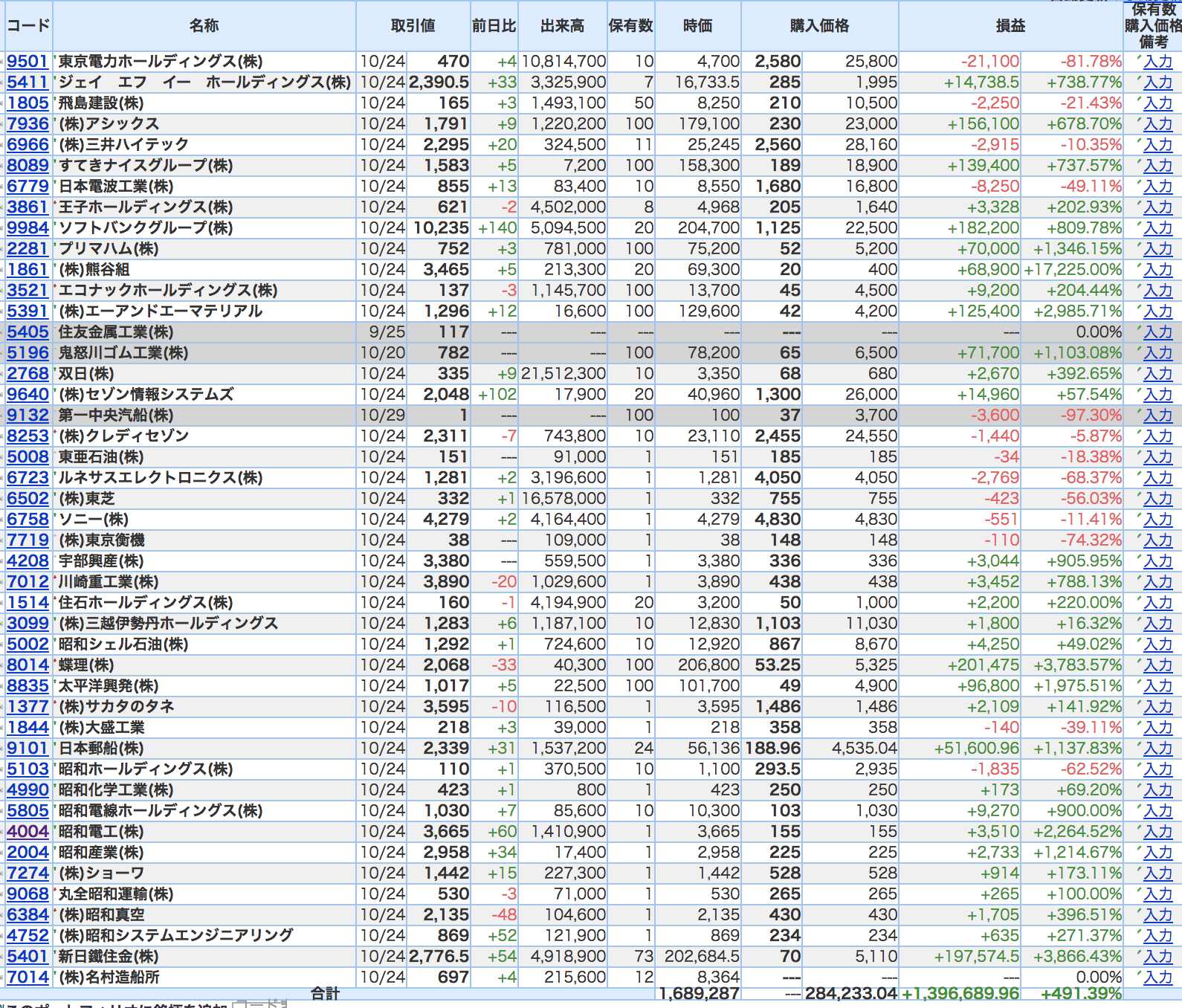The height and width of the screenshot is (1008, 1182).
Task: Click code link 9984 for ソフトバンクグループ
Action: click(x=28, y=228)
